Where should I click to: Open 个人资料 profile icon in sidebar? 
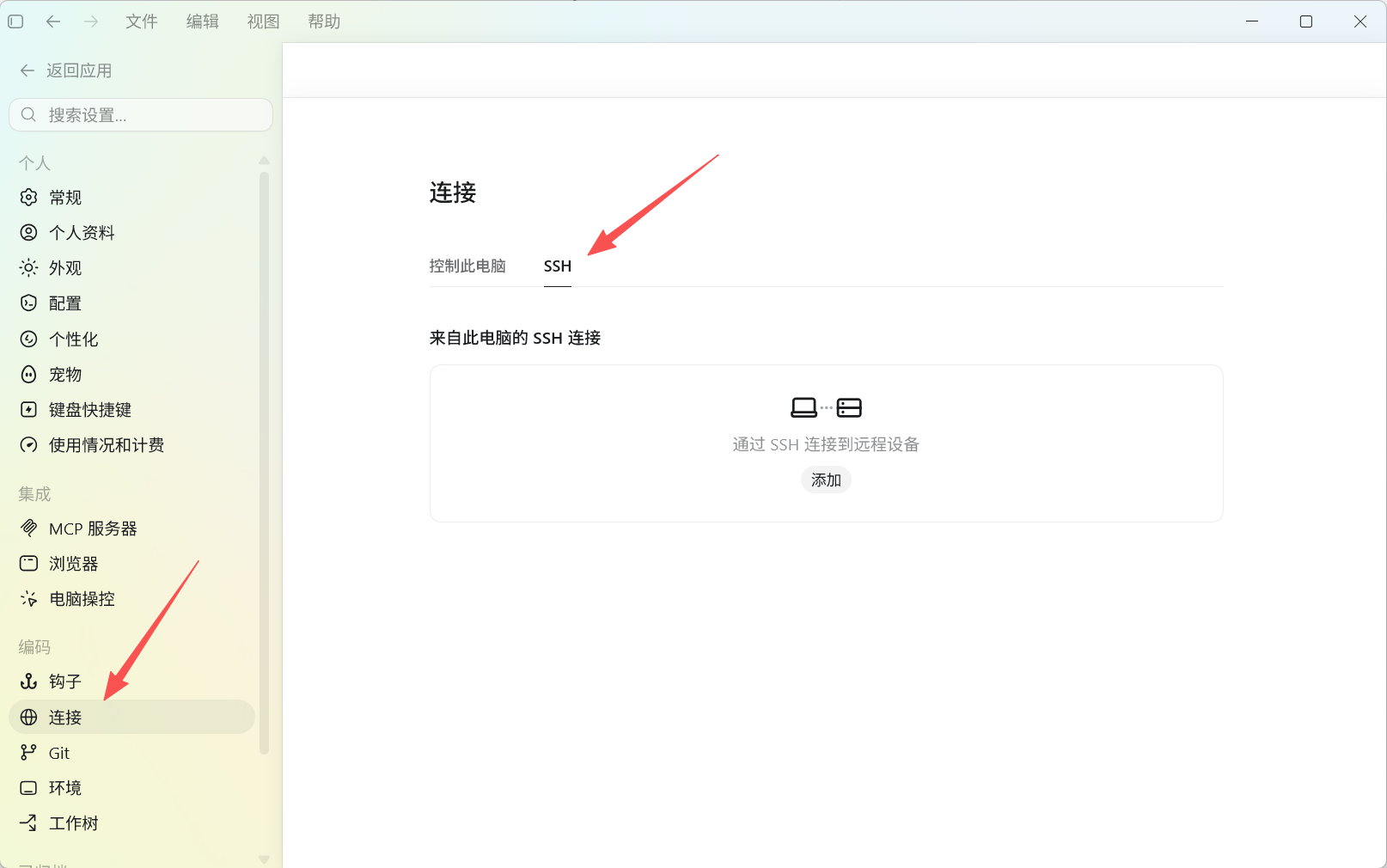(x=28, y=233)
